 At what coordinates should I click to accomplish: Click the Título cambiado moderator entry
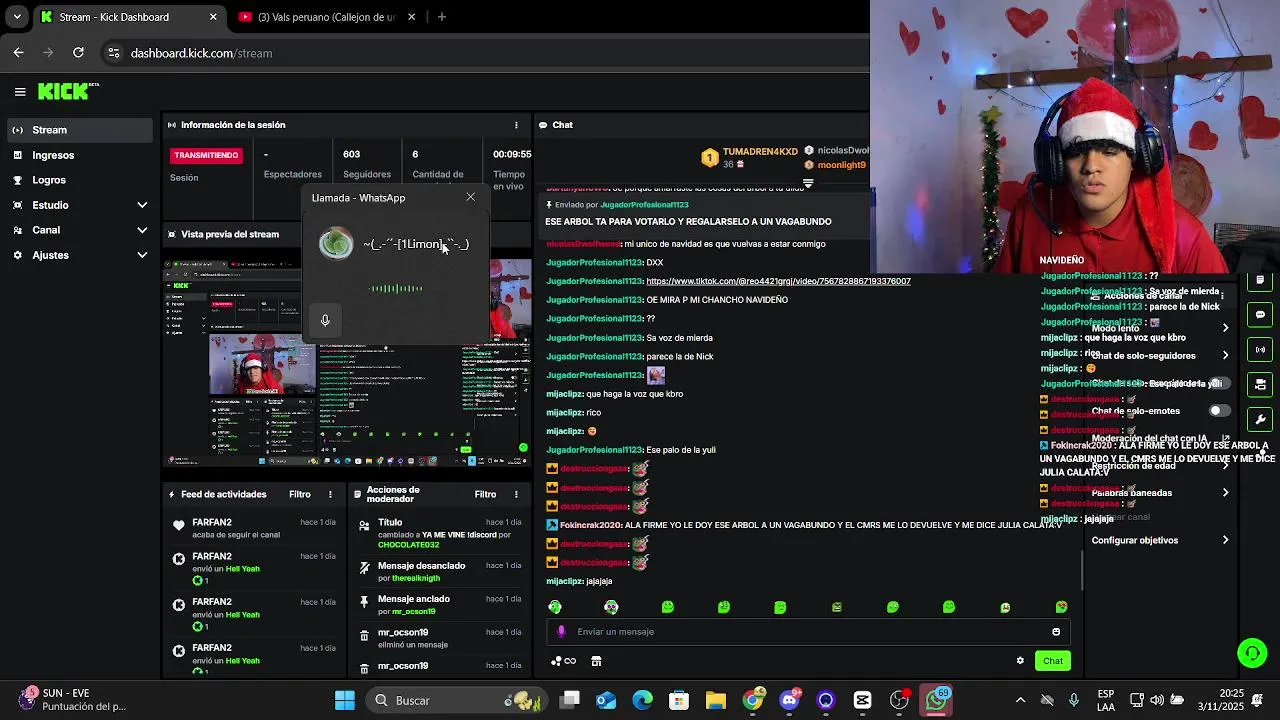click(x=441, y=534)
